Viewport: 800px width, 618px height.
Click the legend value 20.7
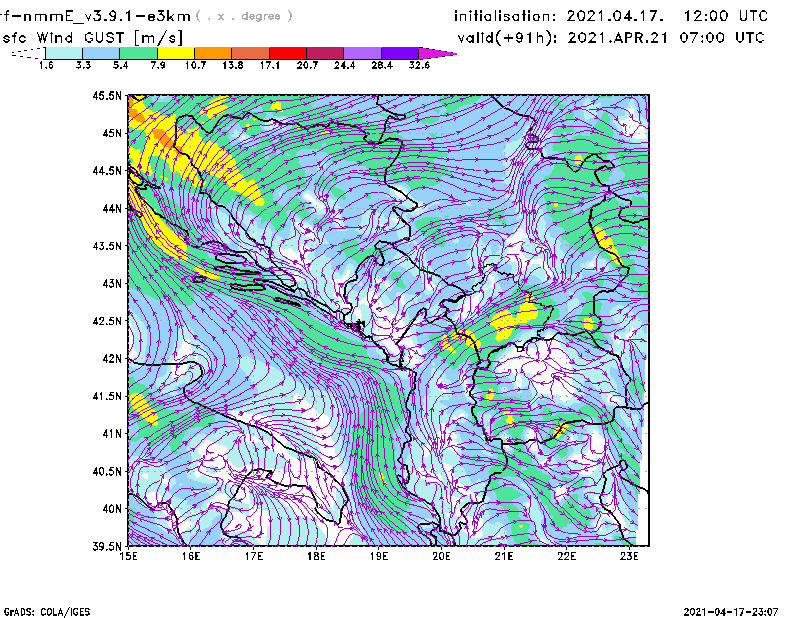click(x=307, y=65)
